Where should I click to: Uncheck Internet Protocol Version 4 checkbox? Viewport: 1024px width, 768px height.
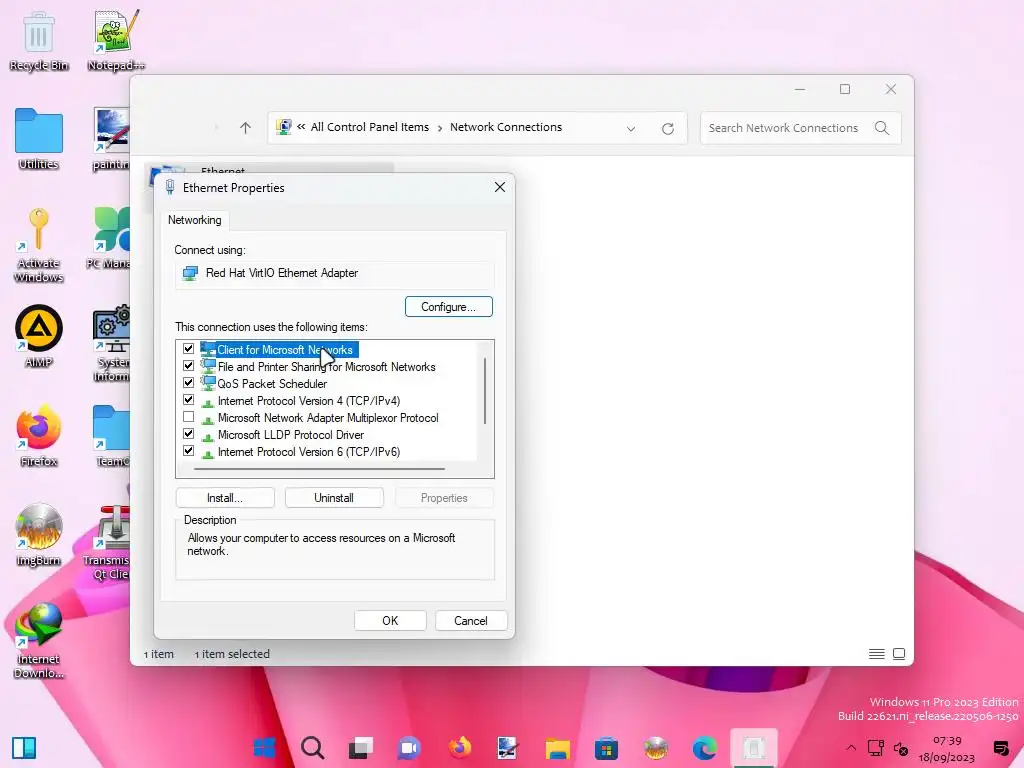click(189, 400)
